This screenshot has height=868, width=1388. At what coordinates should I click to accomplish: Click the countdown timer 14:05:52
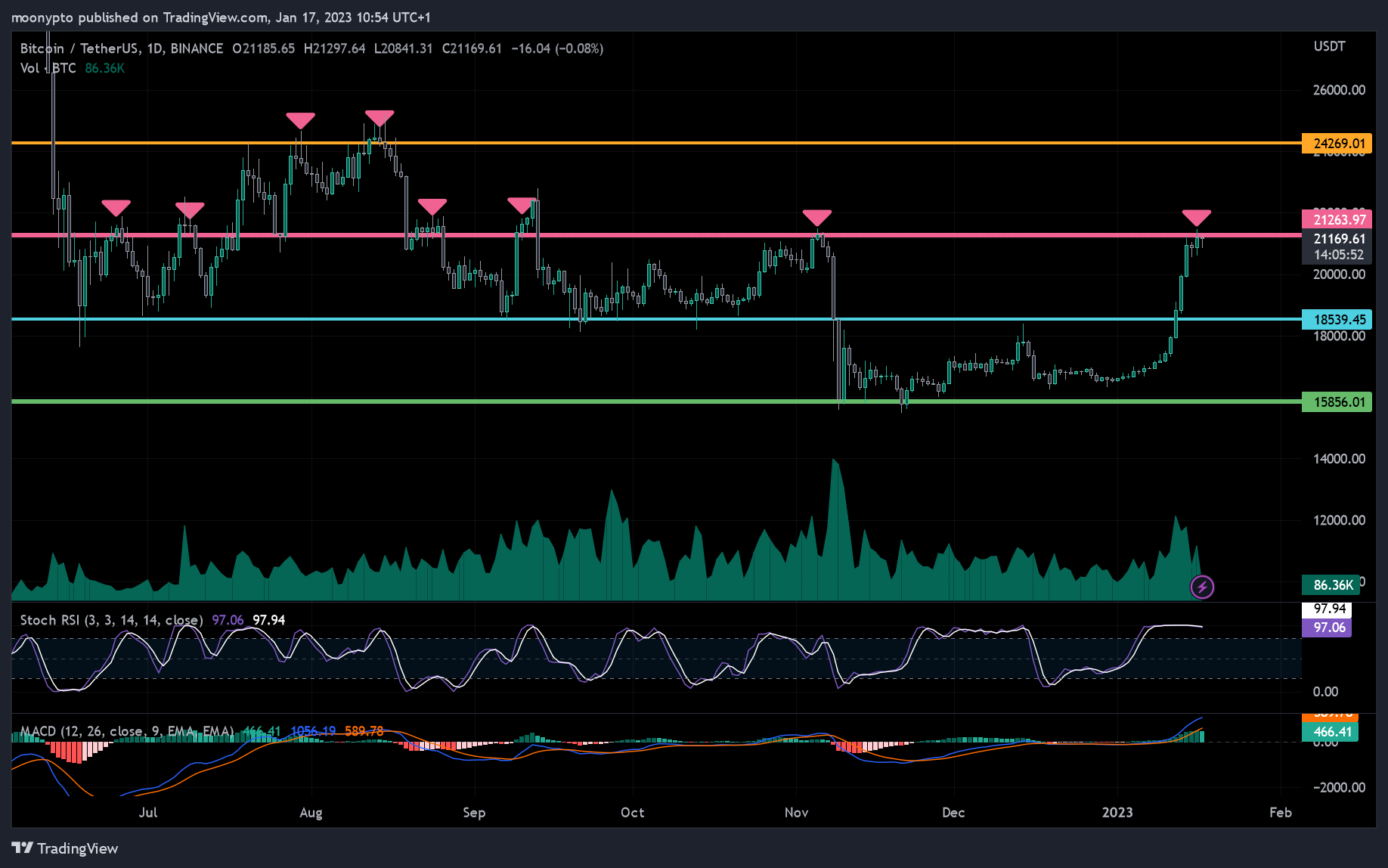coord(1338,256)
